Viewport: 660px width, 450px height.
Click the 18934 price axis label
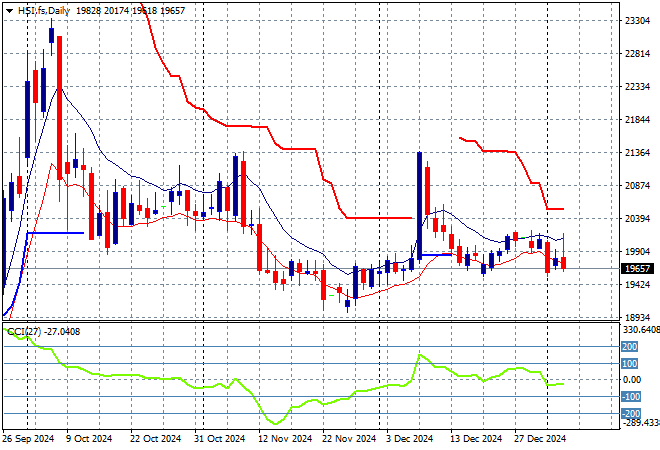click(x=636, y=317)
